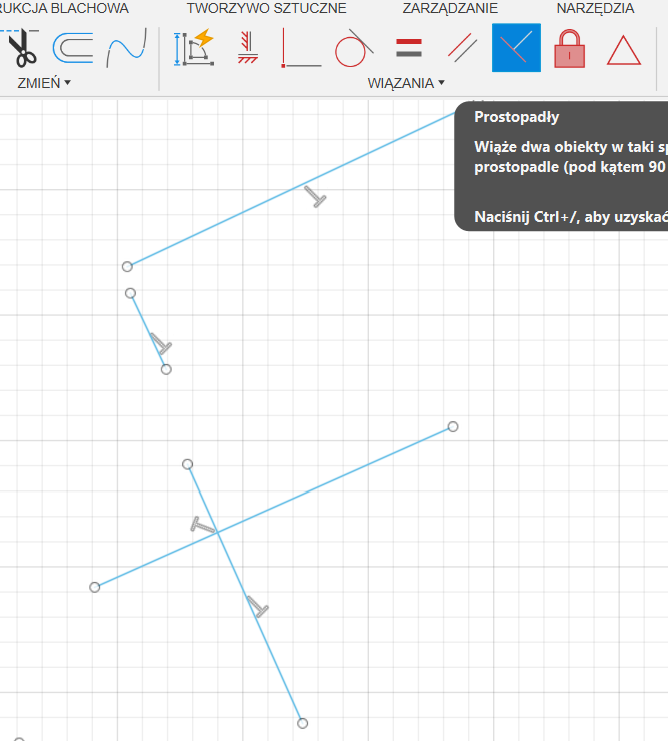Select the Equal constraint icon

tap(408, 47)
